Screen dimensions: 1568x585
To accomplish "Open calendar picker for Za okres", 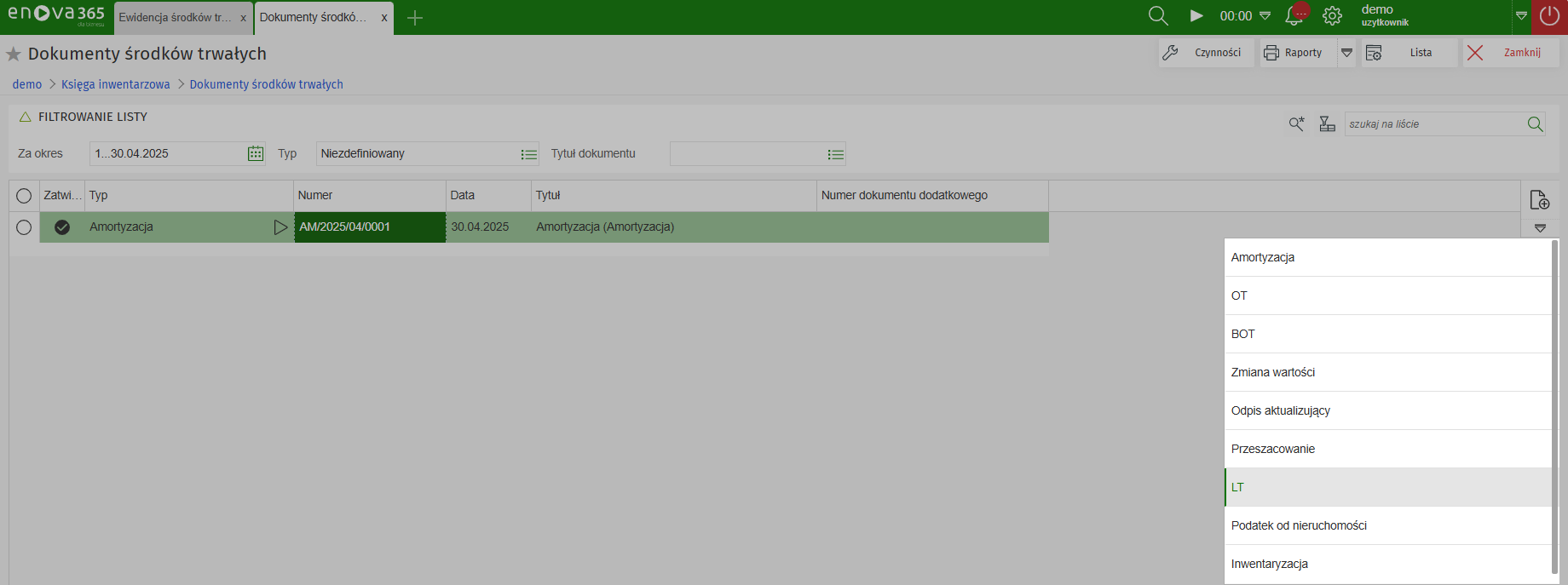I will coord(255,153).
